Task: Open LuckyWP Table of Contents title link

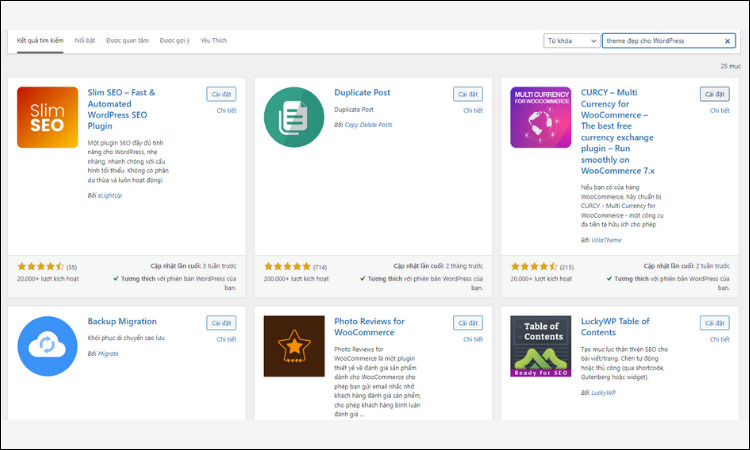Action: click(x=615, y=327)
